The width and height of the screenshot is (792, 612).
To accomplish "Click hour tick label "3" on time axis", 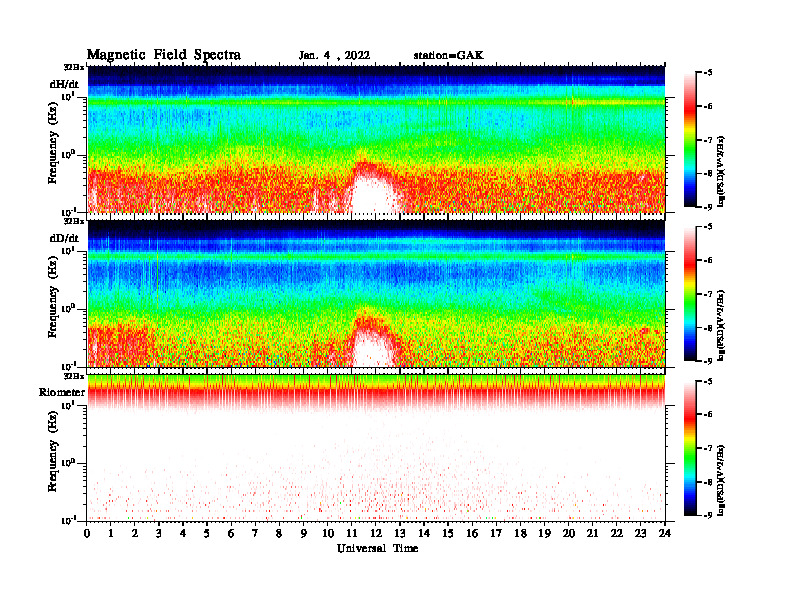I will (x=159, y=534).
